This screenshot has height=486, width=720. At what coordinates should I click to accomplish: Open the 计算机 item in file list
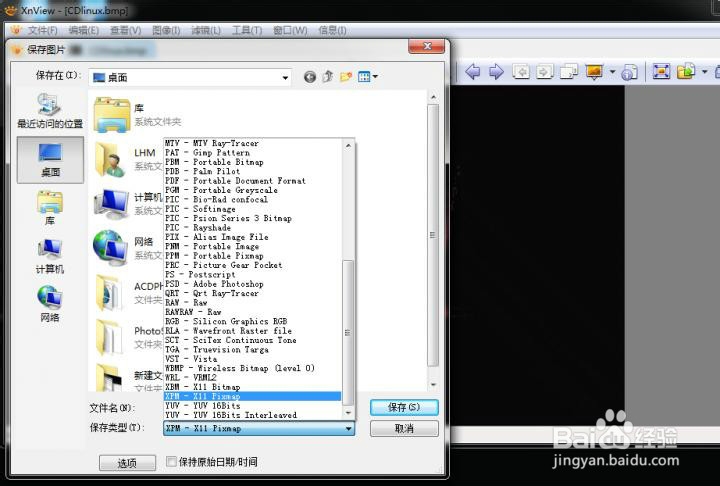coord(129,203)
